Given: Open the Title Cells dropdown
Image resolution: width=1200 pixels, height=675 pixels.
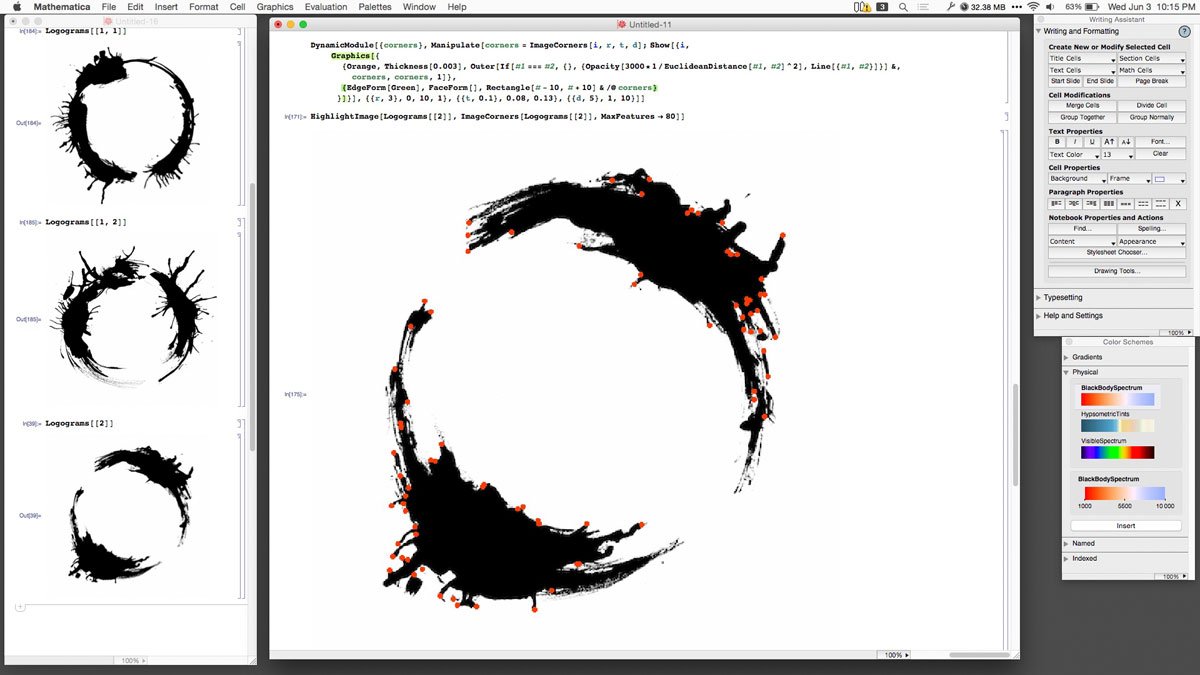Looking at the screenshot, I should coord(1081,59).
